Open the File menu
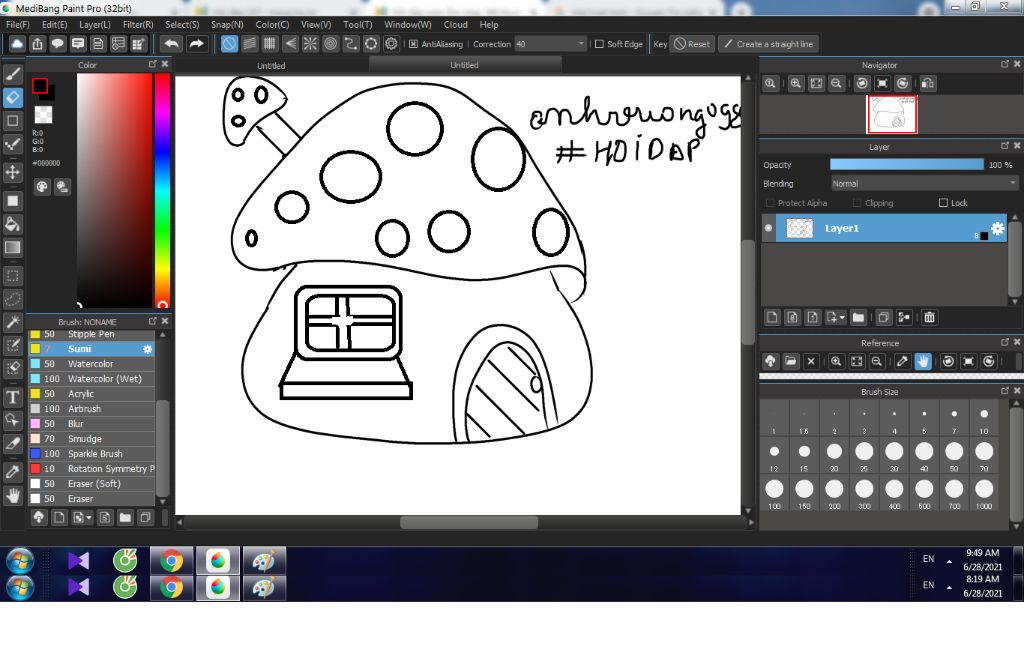The image size is (1024, 661). tap(18, 24)
